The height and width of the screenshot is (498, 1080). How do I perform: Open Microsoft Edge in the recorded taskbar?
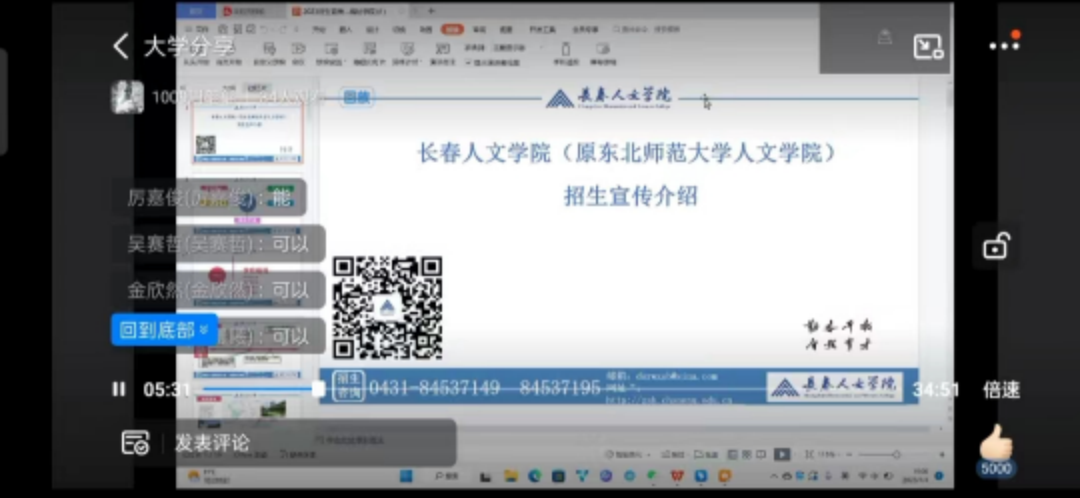click(x=534, y=476)
